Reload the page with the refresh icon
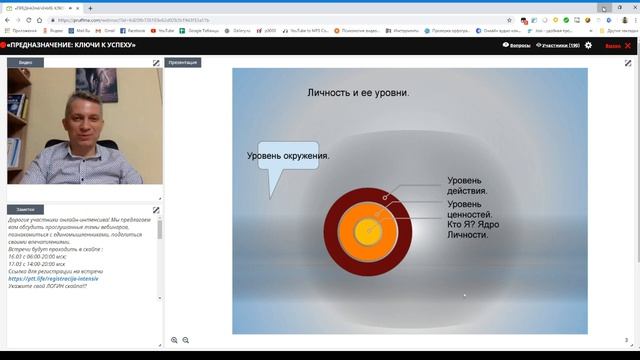The image size is (640, 360). tap(29, 20)
